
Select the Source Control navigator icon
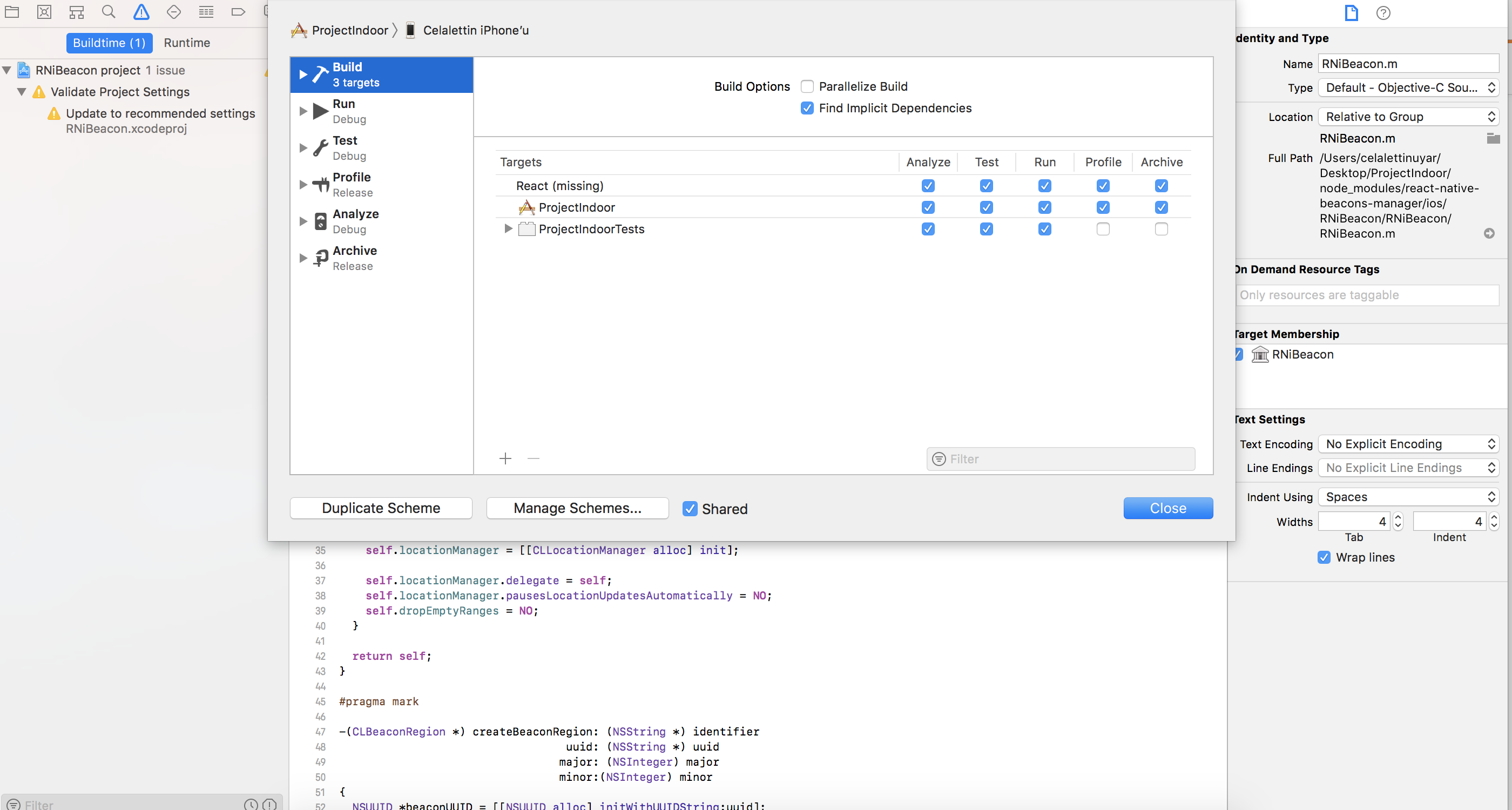pos(44,12)
